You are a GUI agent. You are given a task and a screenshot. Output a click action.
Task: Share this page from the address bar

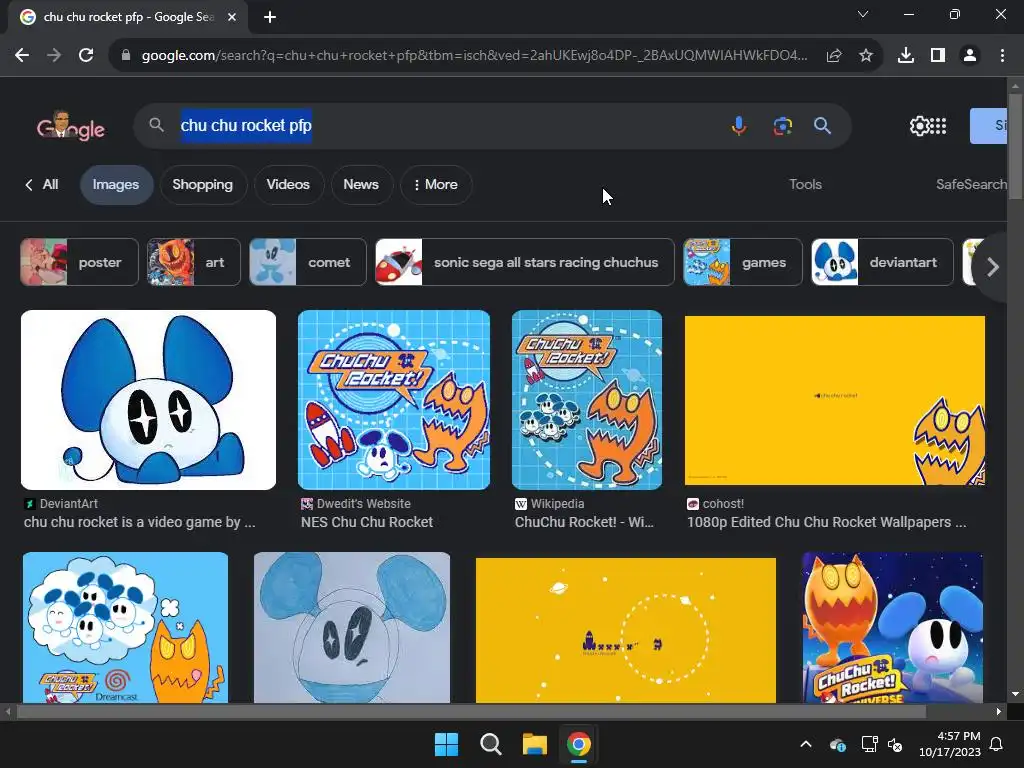click(833, 56)
